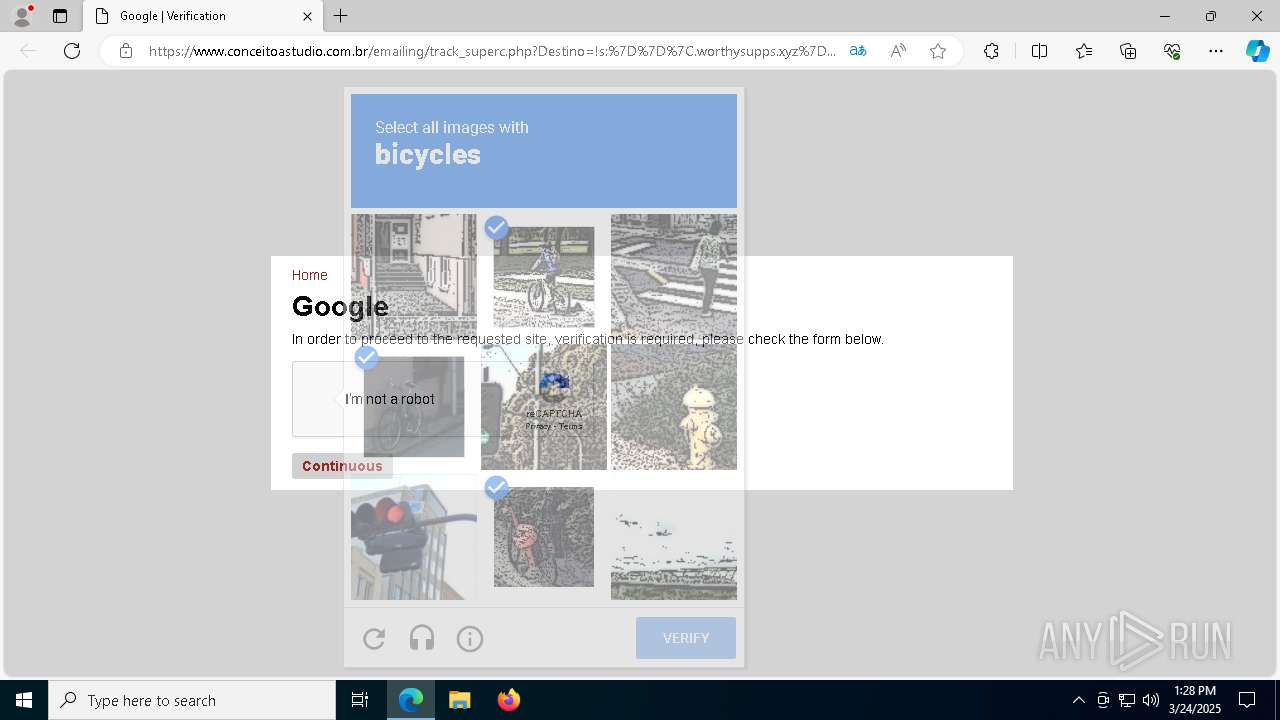1280x720 pixels.
Task: Open the Copilot sidebar
Action: point(1257,51)
